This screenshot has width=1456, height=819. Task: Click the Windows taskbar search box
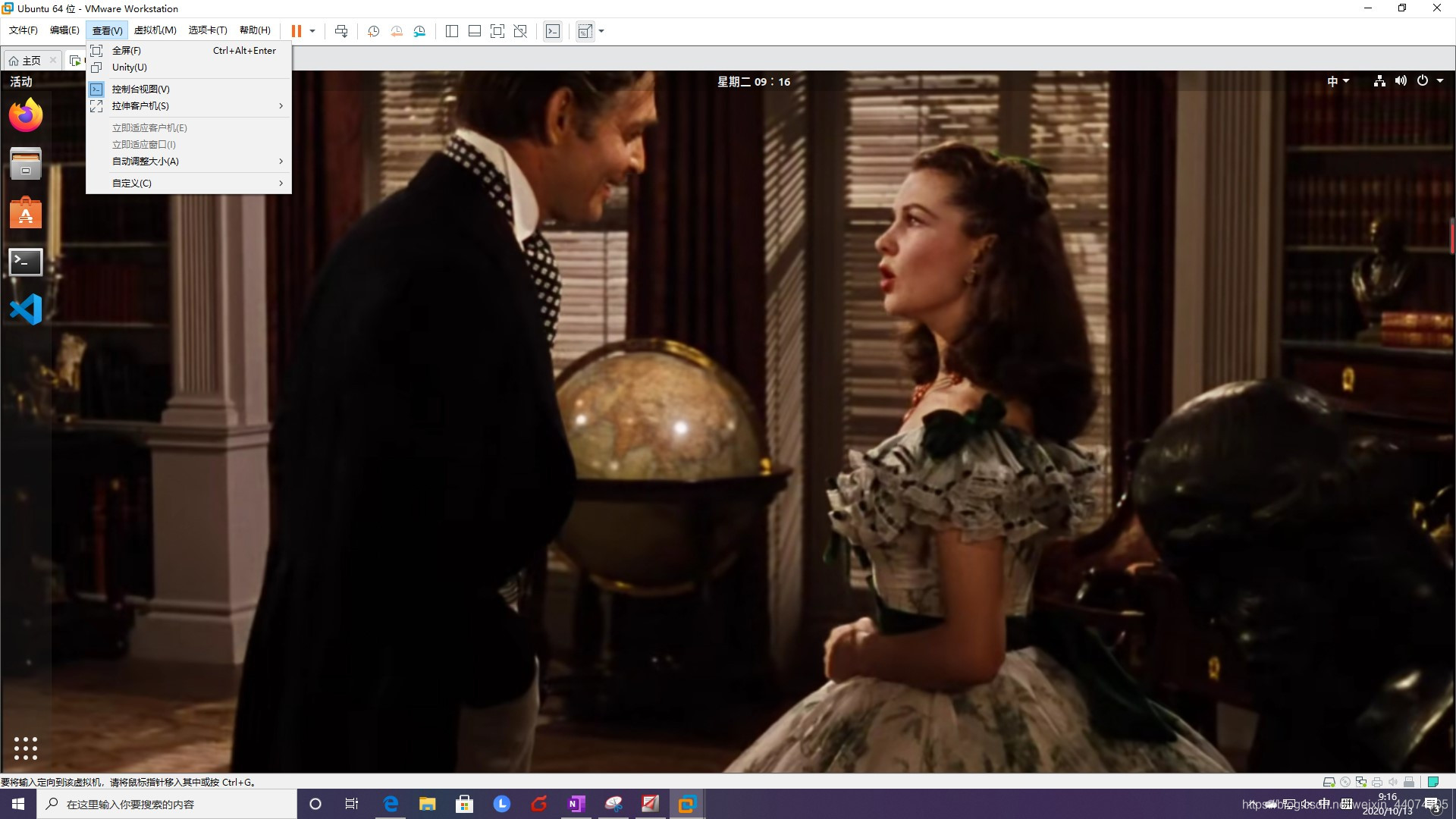click(x=167, y=804)
